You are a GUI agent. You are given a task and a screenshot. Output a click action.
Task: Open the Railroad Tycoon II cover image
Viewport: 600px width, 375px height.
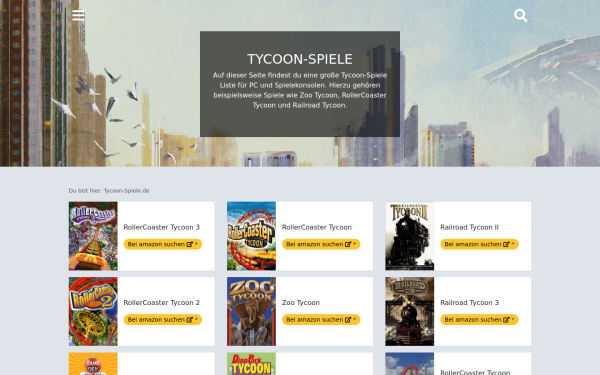pyautogui.click(x=409, y=236)
